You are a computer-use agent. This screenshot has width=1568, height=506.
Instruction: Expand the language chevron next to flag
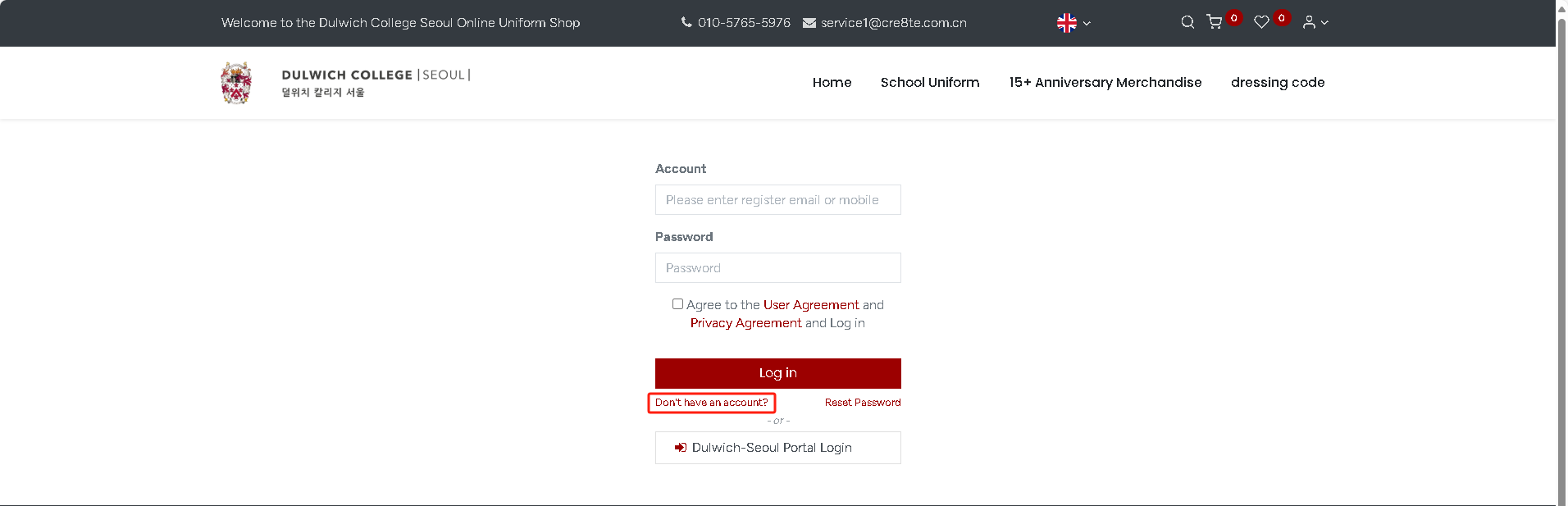[x=1087, y=24]
